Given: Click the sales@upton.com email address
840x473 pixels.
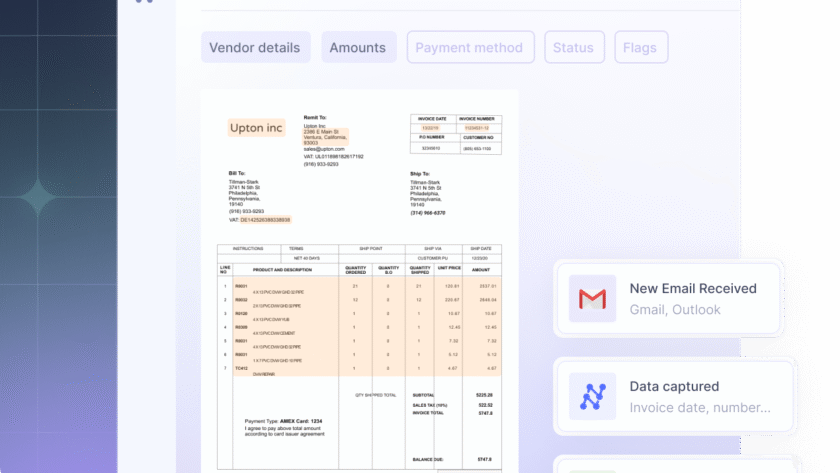Looking at the screenshot, I should 324,149.
